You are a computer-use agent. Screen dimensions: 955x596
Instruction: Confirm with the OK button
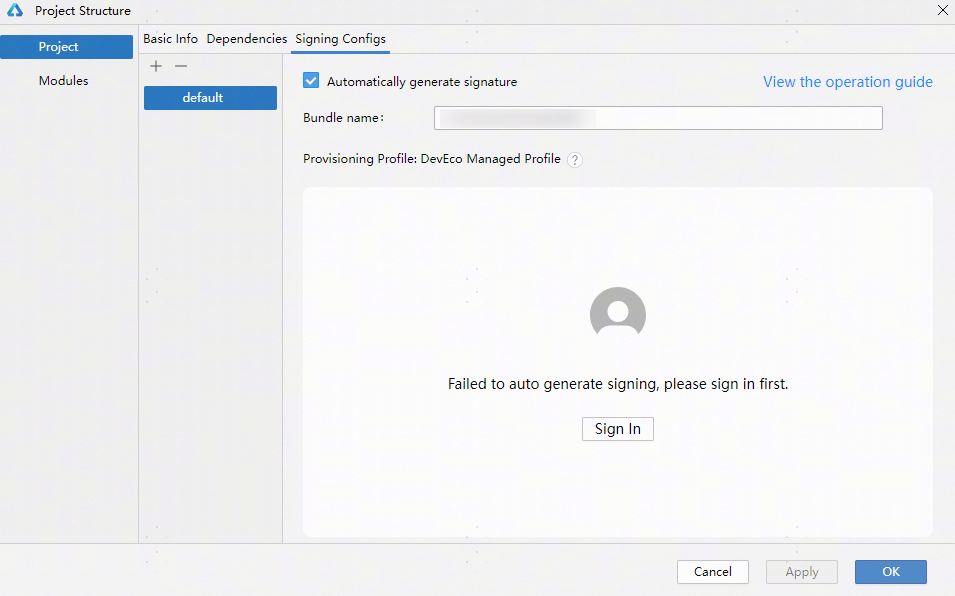pyautogui.click(x=890, y=572)
